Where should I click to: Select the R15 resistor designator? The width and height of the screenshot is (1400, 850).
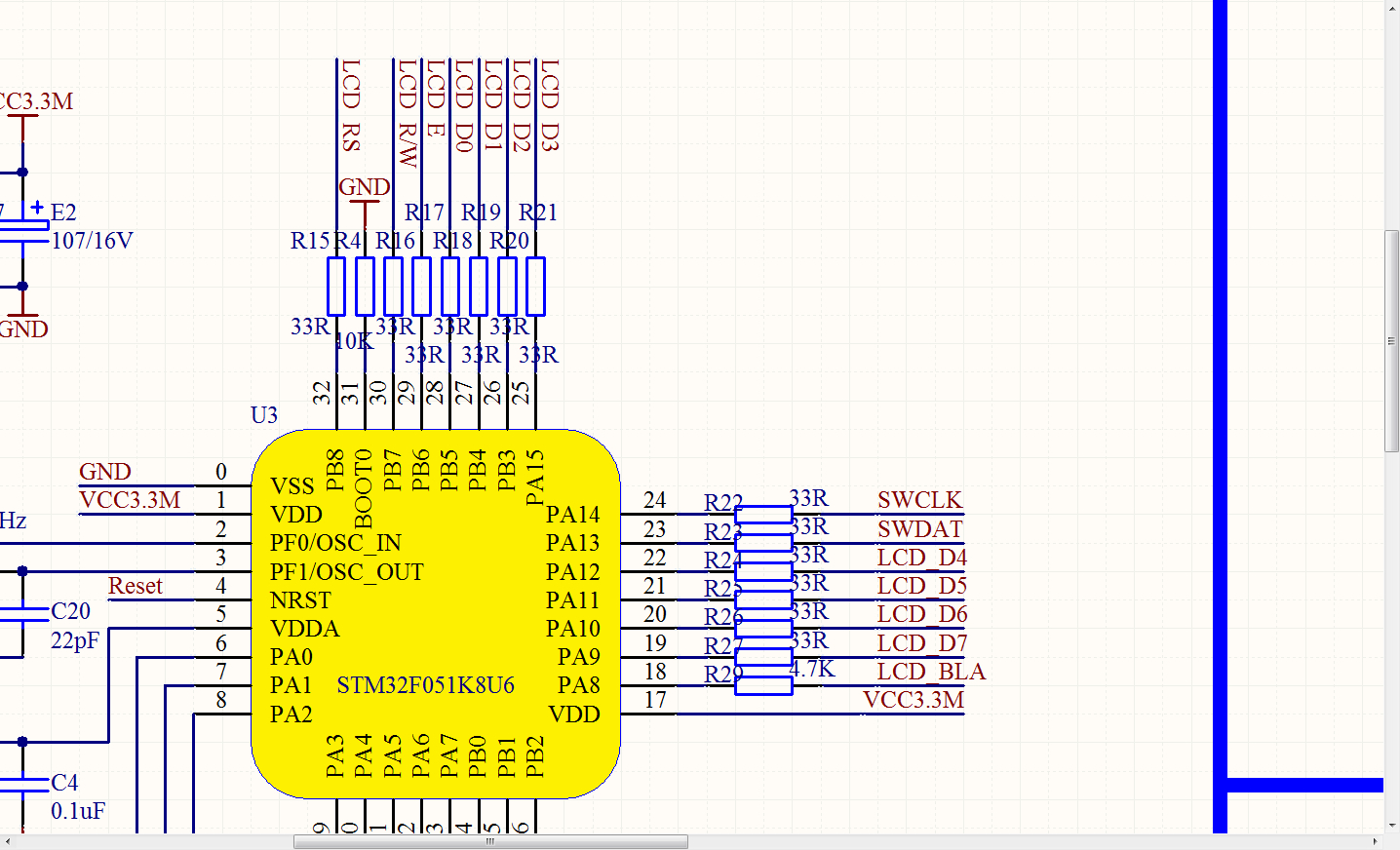click(x=310, y=241)
